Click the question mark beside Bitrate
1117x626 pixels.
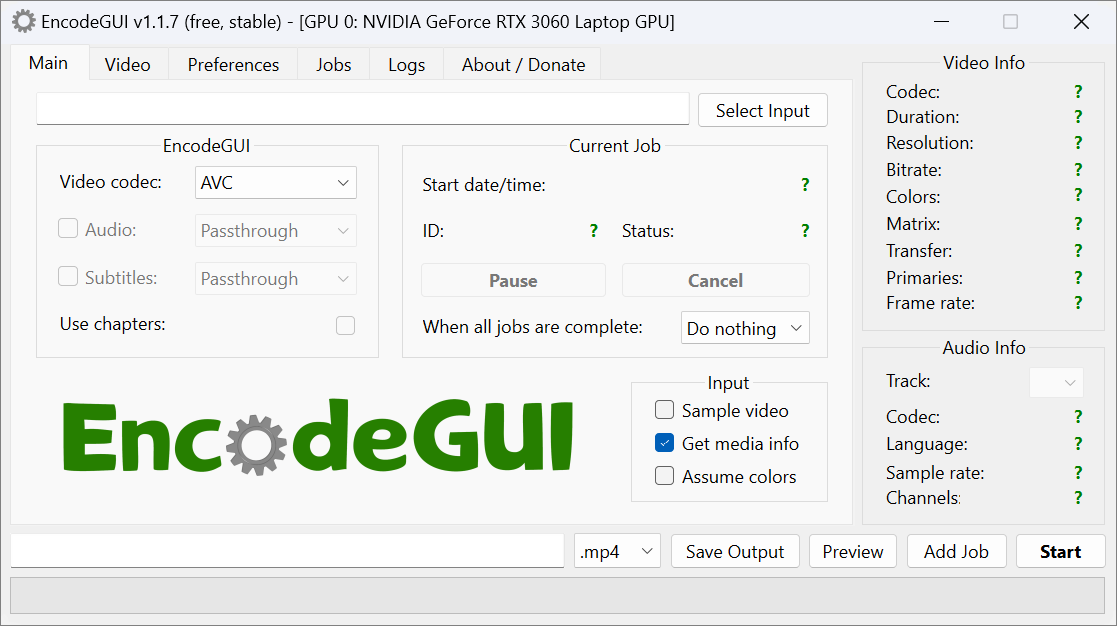click(1078, 169)
